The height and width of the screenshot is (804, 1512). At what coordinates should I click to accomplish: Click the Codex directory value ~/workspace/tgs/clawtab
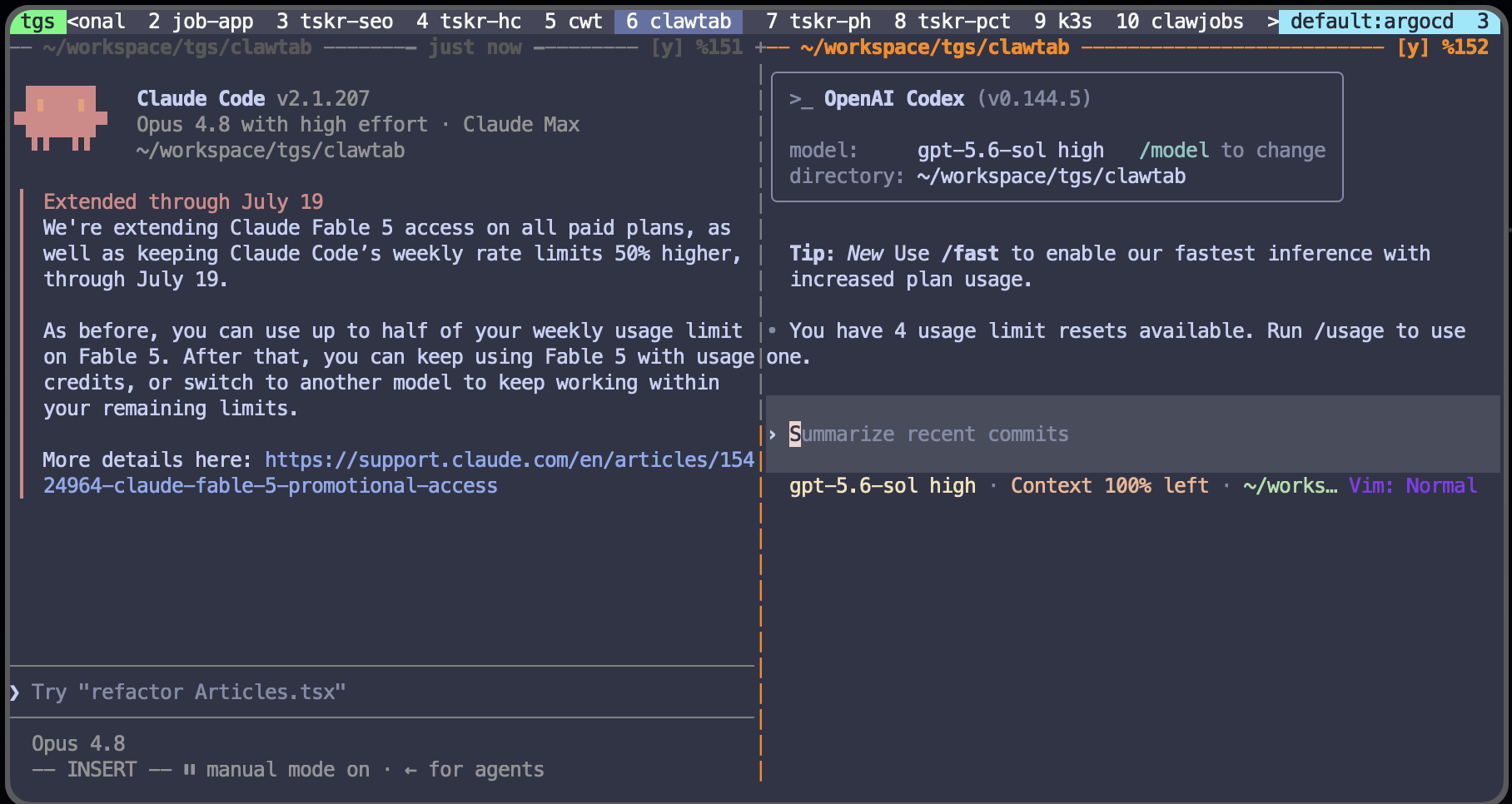1052,176
